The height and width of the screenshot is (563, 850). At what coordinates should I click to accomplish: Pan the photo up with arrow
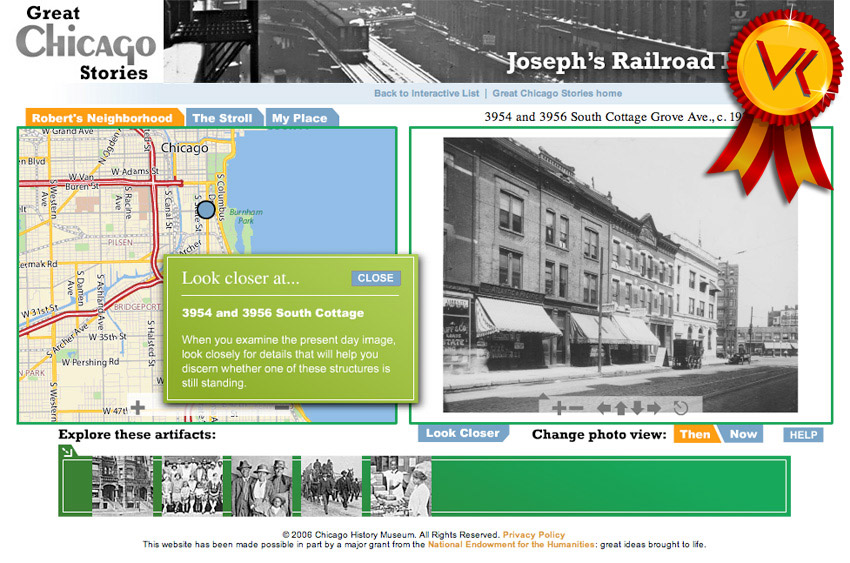click(621, 407)
